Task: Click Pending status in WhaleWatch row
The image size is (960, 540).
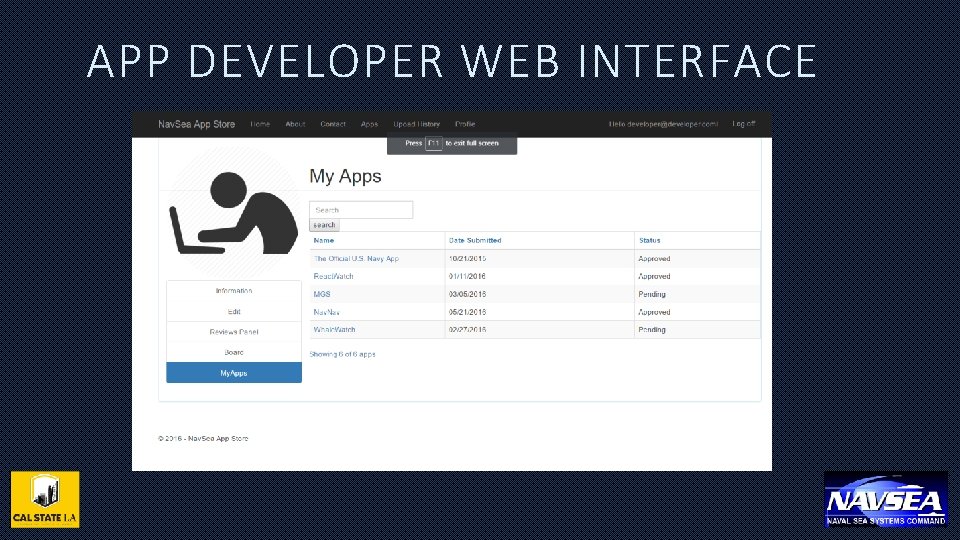Action: pyautogui.click(x=652, y=329)
